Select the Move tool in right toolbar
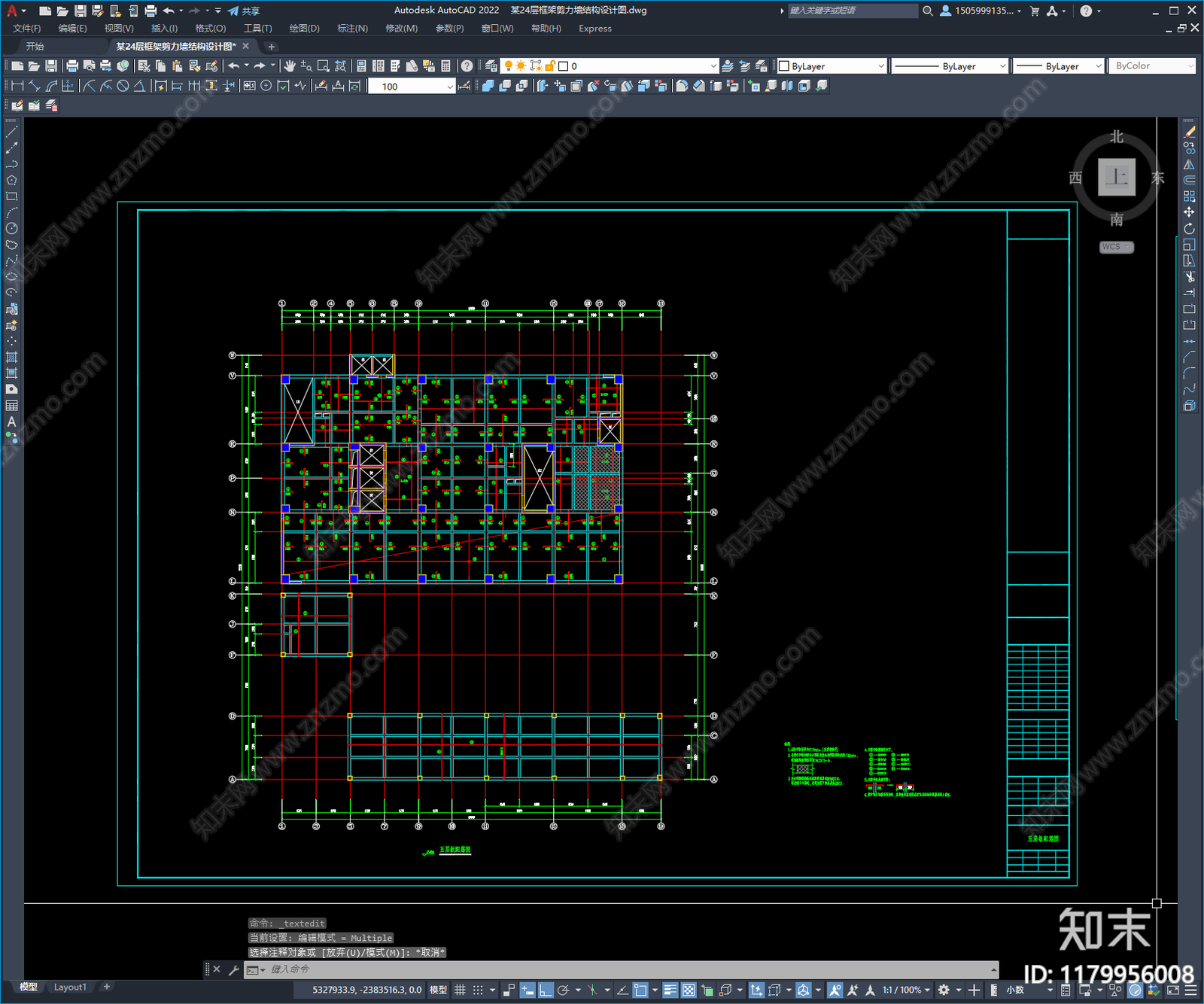Viewport: 1204px width, 1004px height. coord(1189,212)
